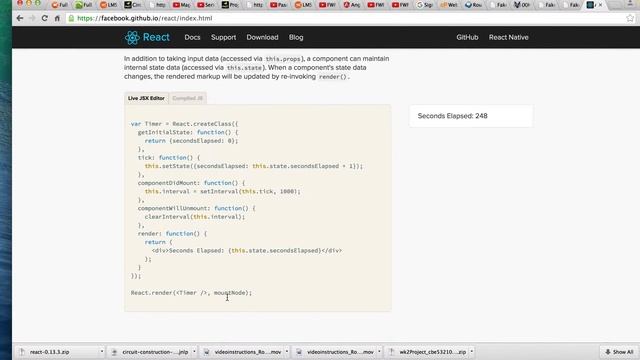
Task: Open the react-0.13.3.zip download file icon
Action: 22,352
